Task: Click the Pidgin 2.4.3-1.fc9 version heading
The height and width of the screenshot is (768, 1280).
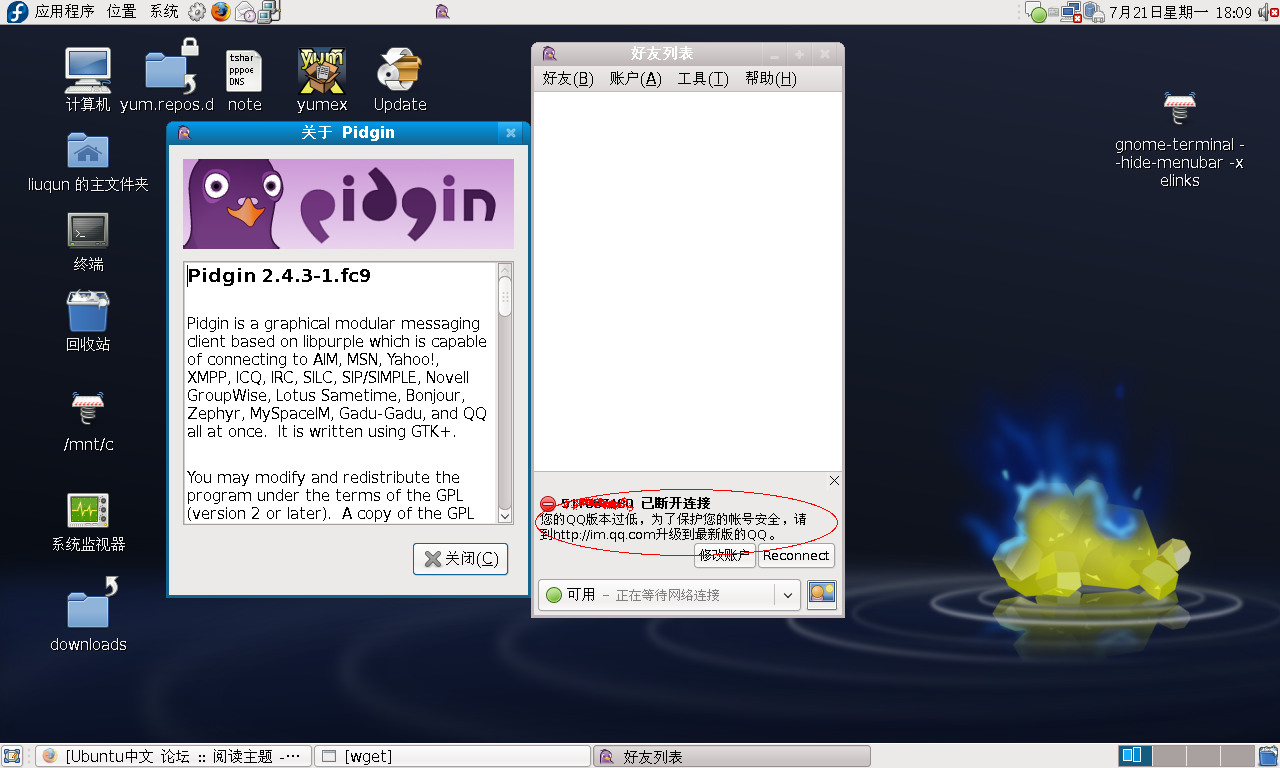Action: tap(279, 276)
